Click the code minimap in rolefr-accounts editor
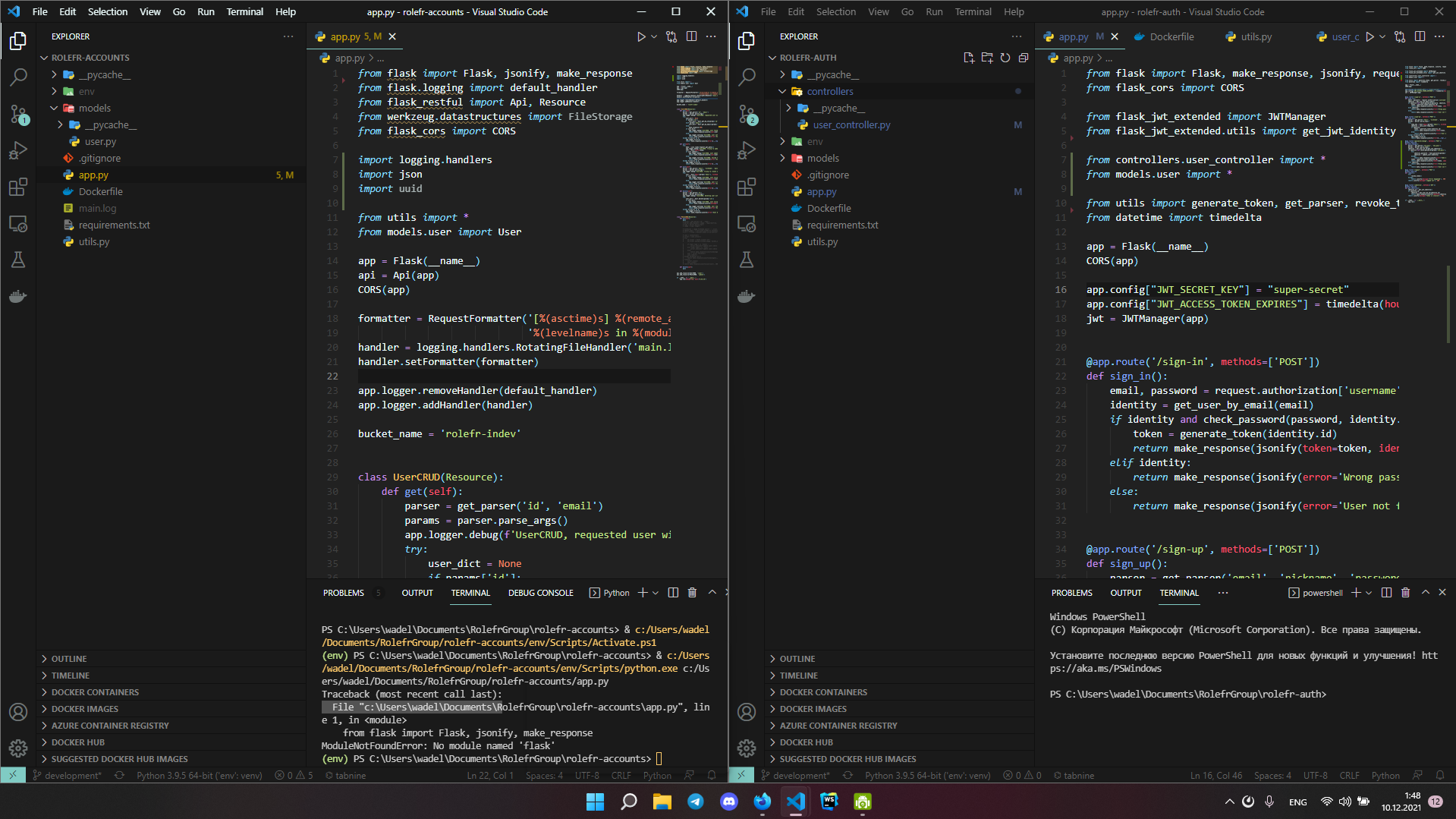The width and height of the screenshot is (1456, 819). (x=697, y=175)
